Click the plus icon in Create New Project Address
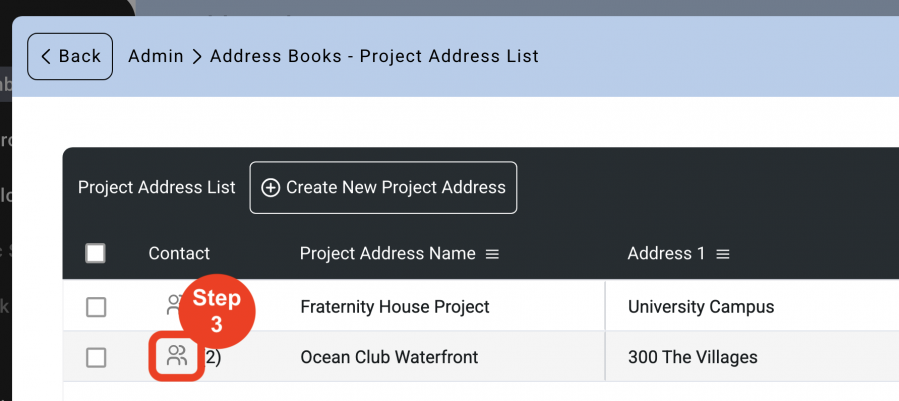The height and width of the screenshot is (401, 899). click(x=270, y=188)
